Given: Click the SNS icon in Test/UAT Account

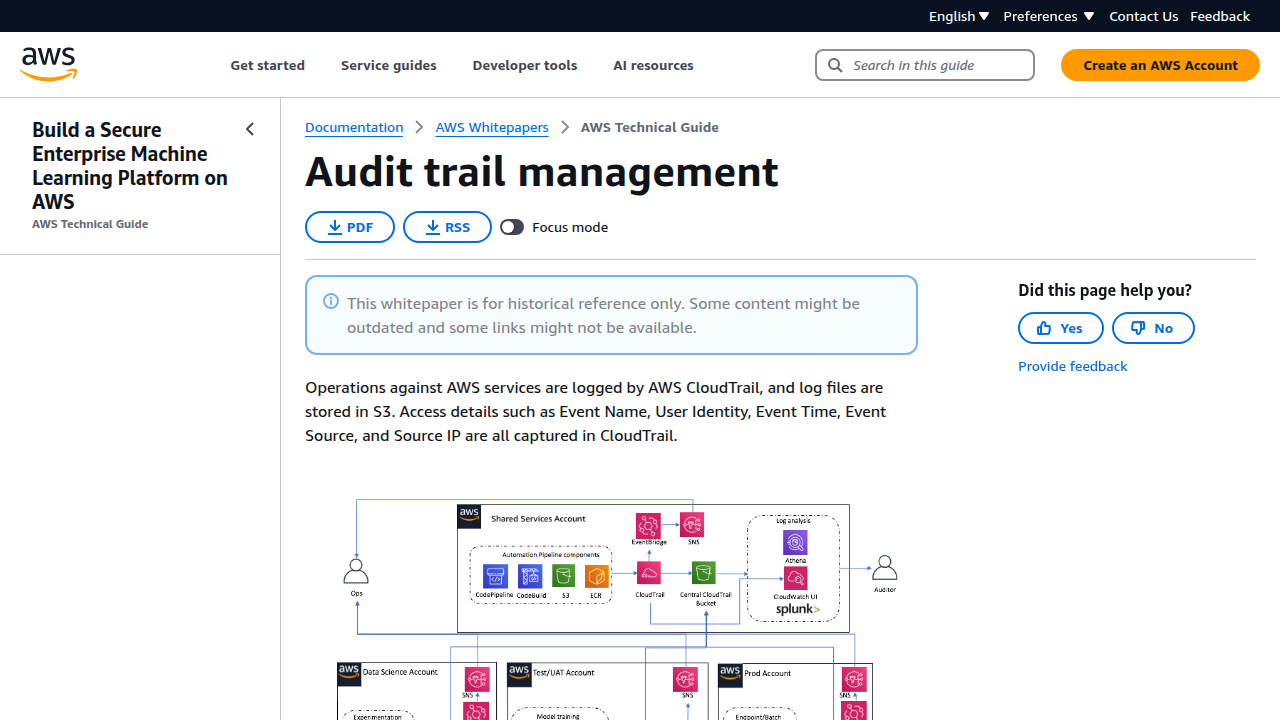Looking at the screenshot, I should (686, 679).
